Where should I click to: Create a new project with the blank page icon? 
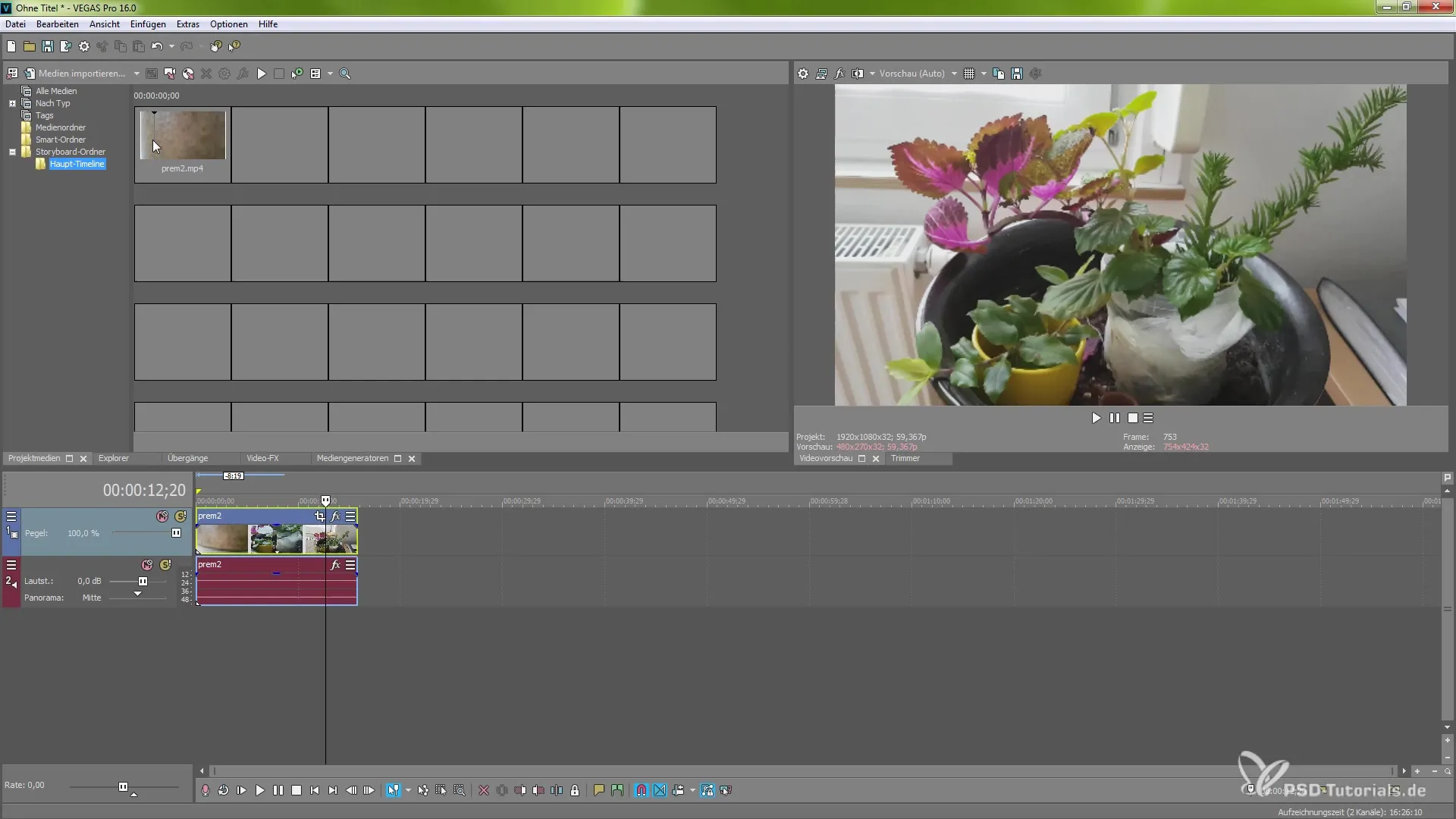pos(11,46)
